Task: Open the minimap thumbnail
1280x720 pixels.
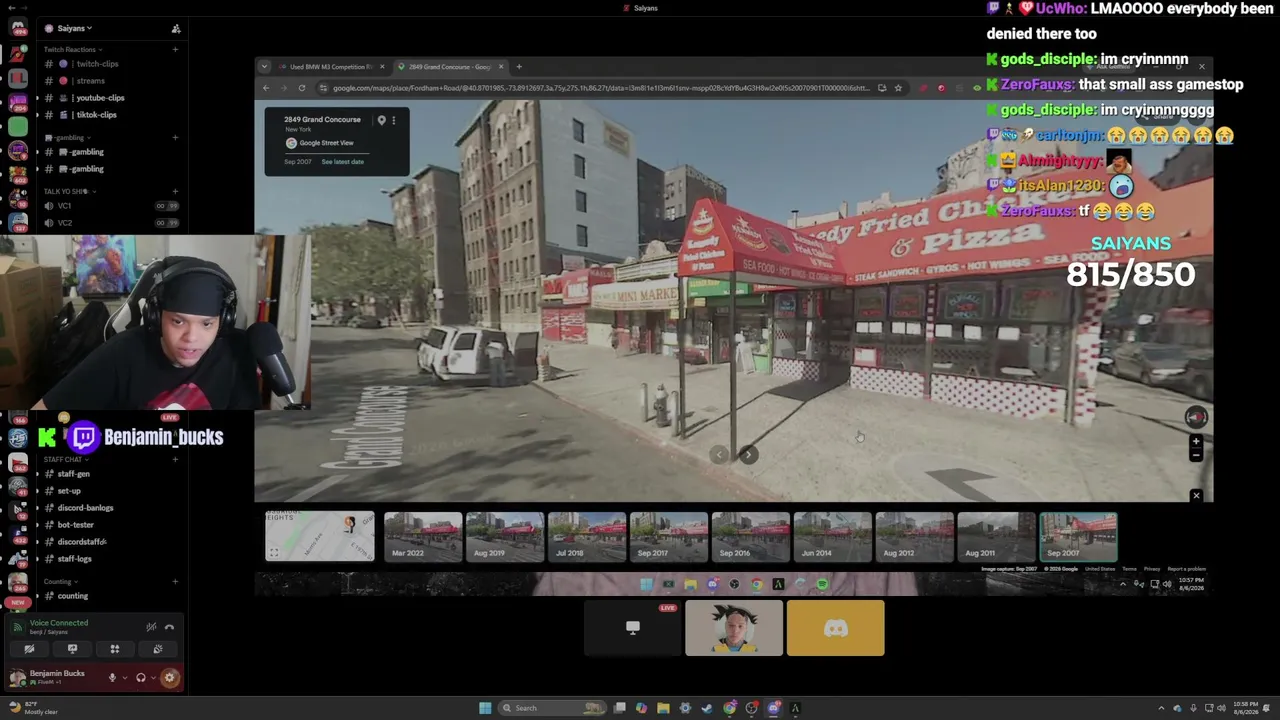Action: [x=320, y=537]
